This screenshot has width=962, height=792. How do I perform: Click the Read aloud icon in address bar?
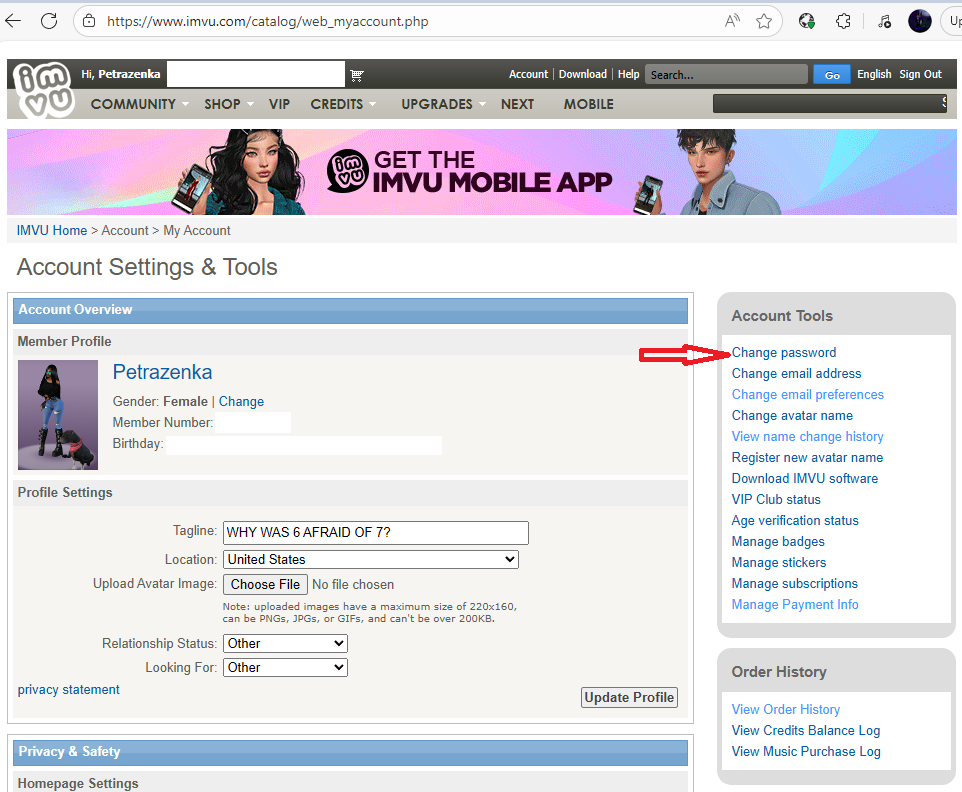click(732, 21)
